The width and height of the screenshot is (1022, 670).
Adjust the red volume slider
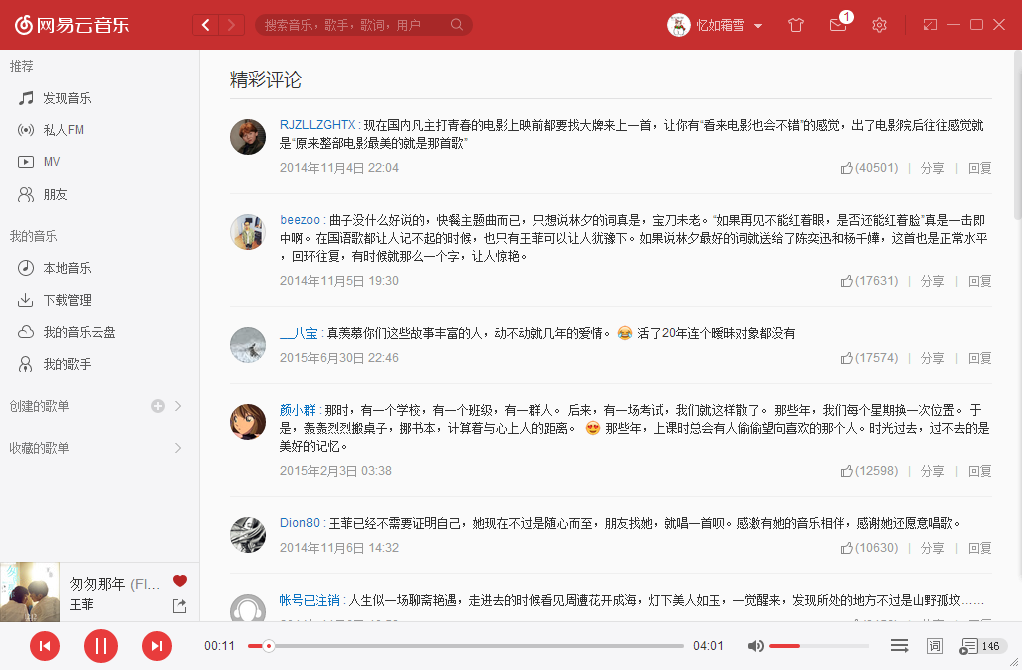pos(819,646)
